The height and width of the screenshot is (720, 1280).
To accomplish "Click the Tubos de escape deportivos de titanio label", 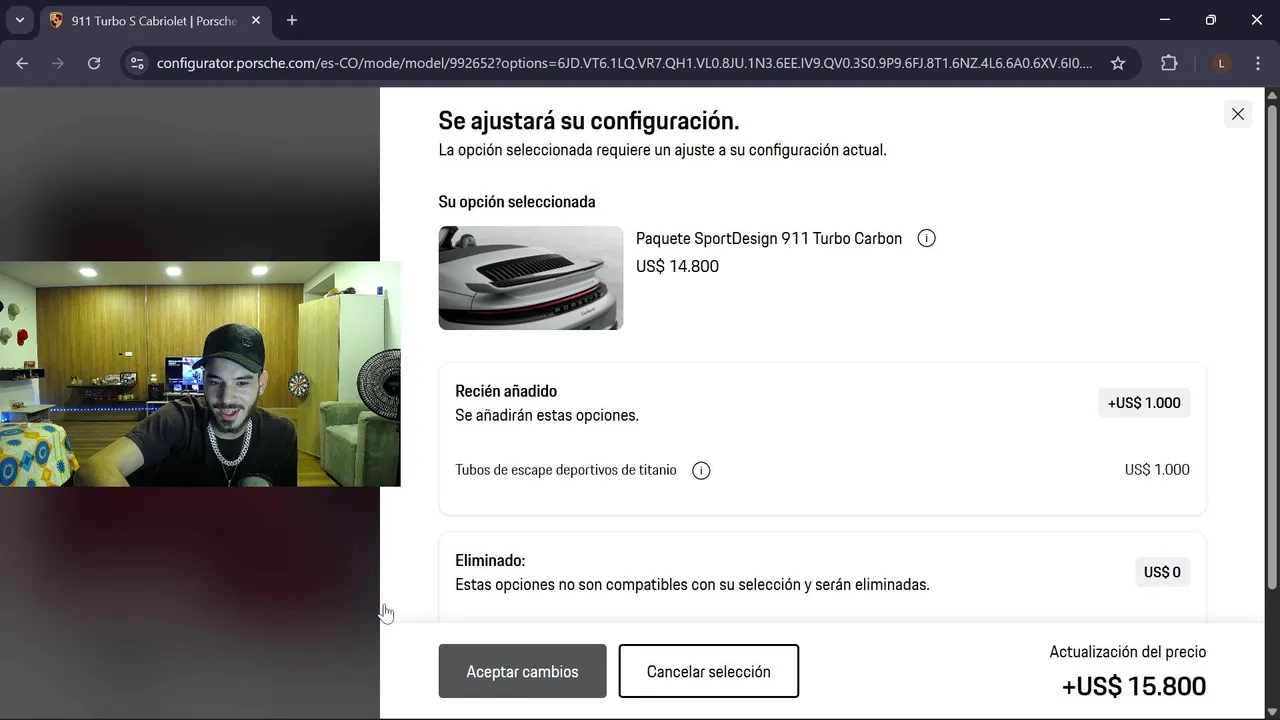I will [x=566, y=470].
